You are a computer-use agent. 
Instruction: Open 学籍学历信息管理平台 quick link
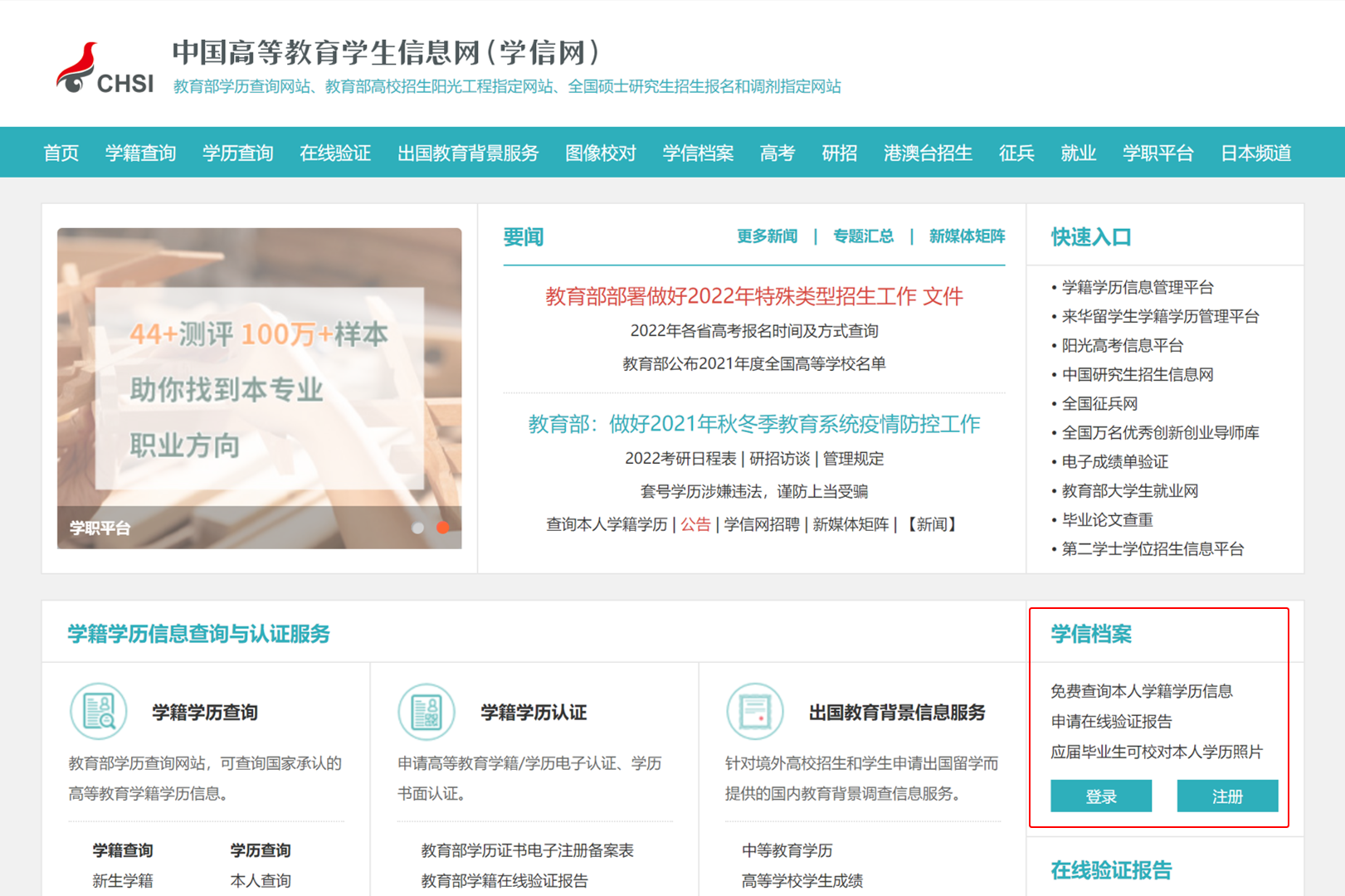coord(1138,287)
